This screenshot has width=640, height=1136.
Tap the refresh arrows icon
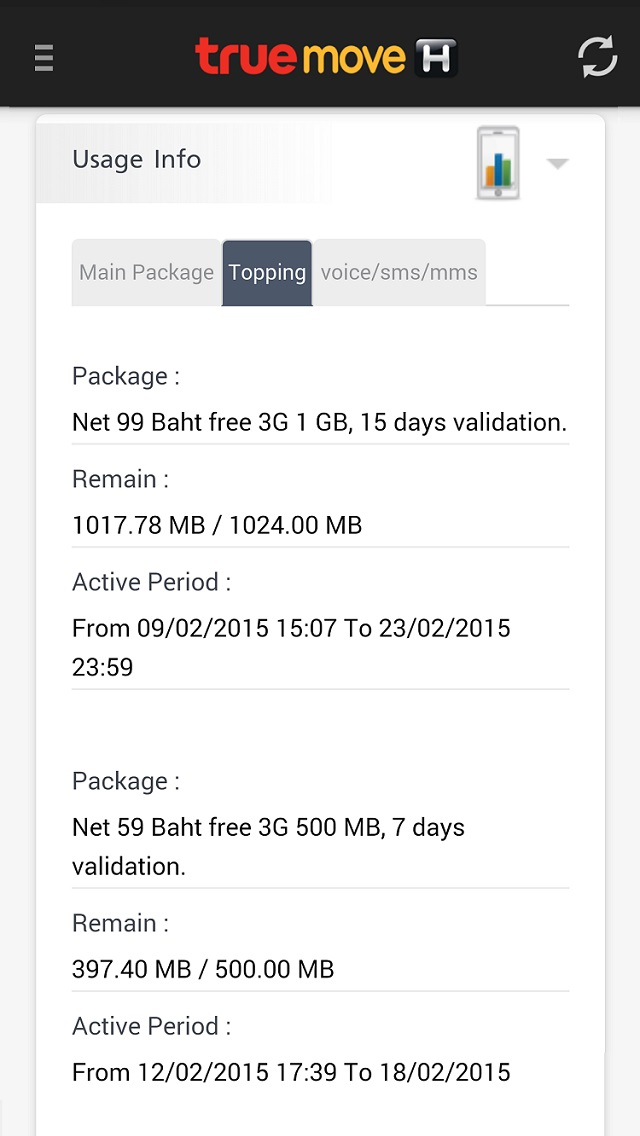[x=597, y=57]
